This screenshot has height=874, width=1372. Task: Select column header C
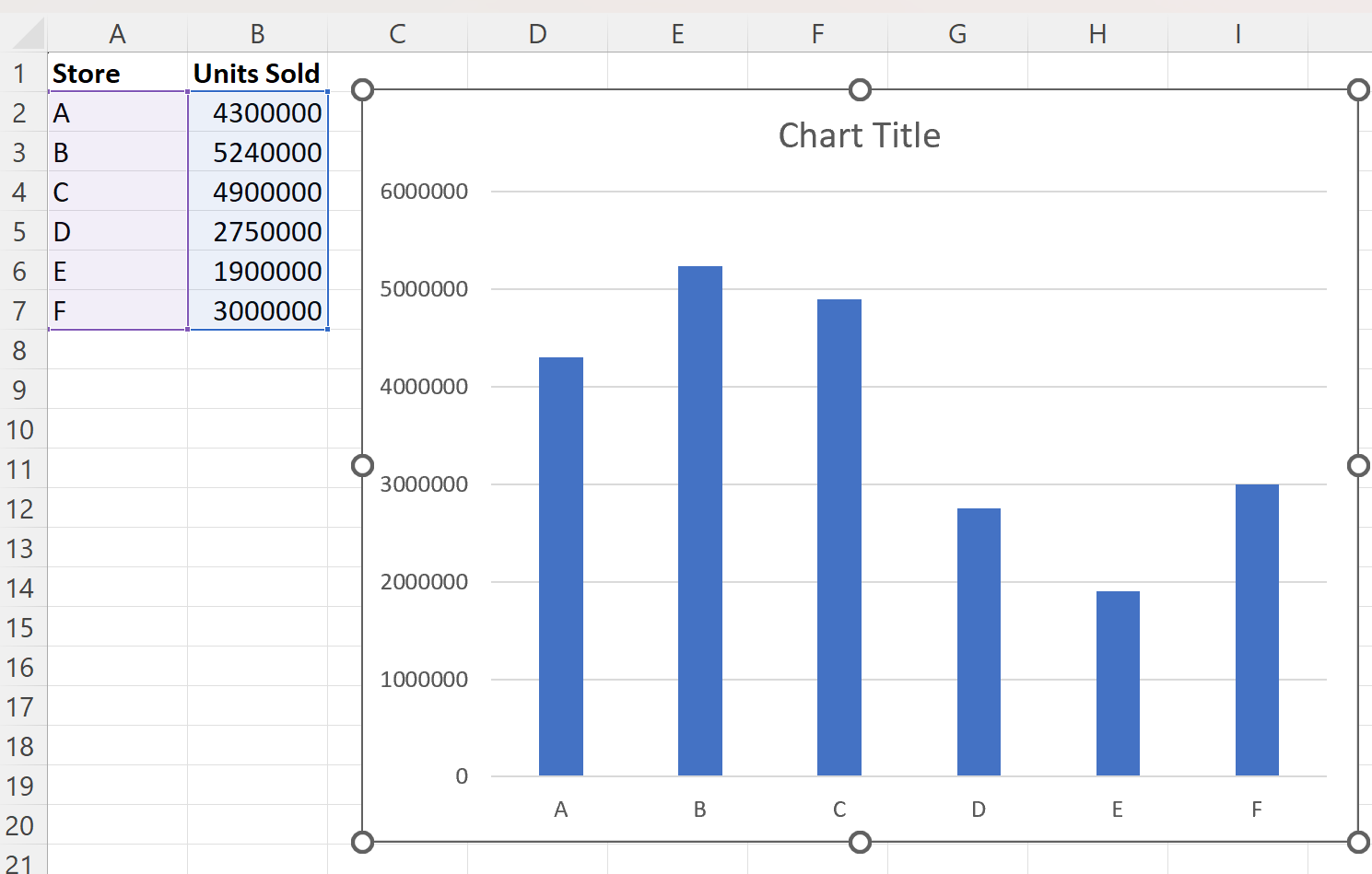pos(396,33)
